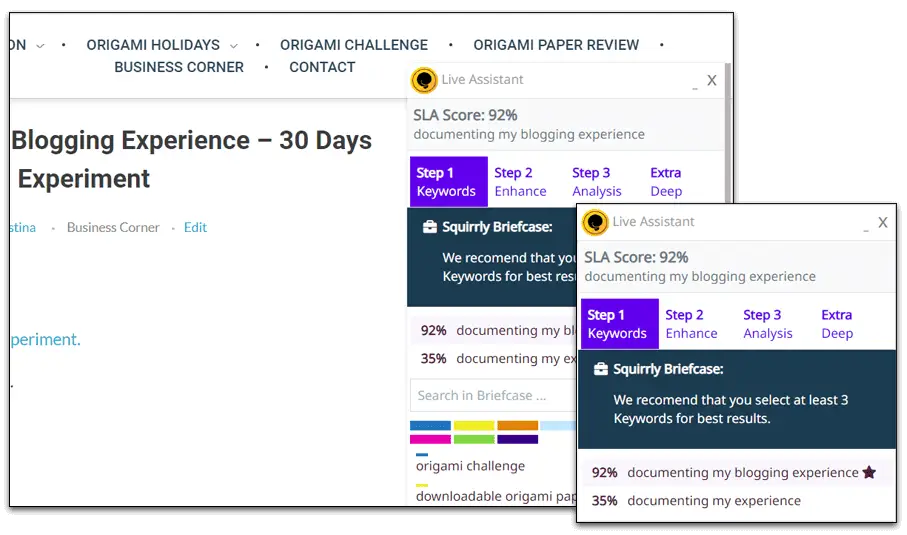Select '35% documenting my experience' in the front panel
The height and width of the screenshot is (535, 907).
pyautogui.click(x=737, y=500)
